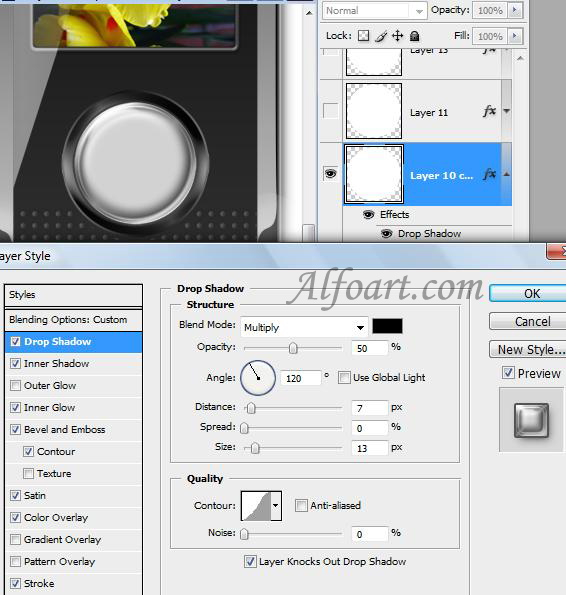The height and width of the screenshot is (595, 566).
Task: Uncheck the Drop Shadow style checkbox
Action: click(x=15, y=342)
